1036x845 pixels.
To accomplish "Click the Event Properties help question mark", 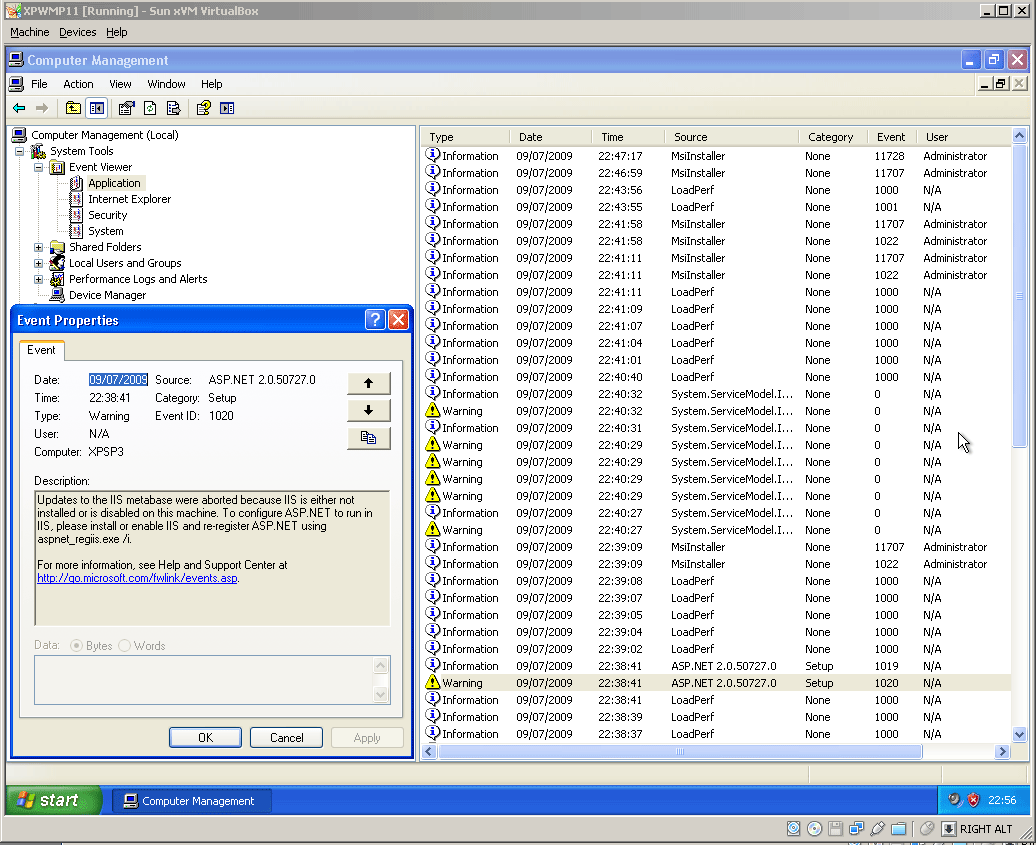I will (375, 320).
